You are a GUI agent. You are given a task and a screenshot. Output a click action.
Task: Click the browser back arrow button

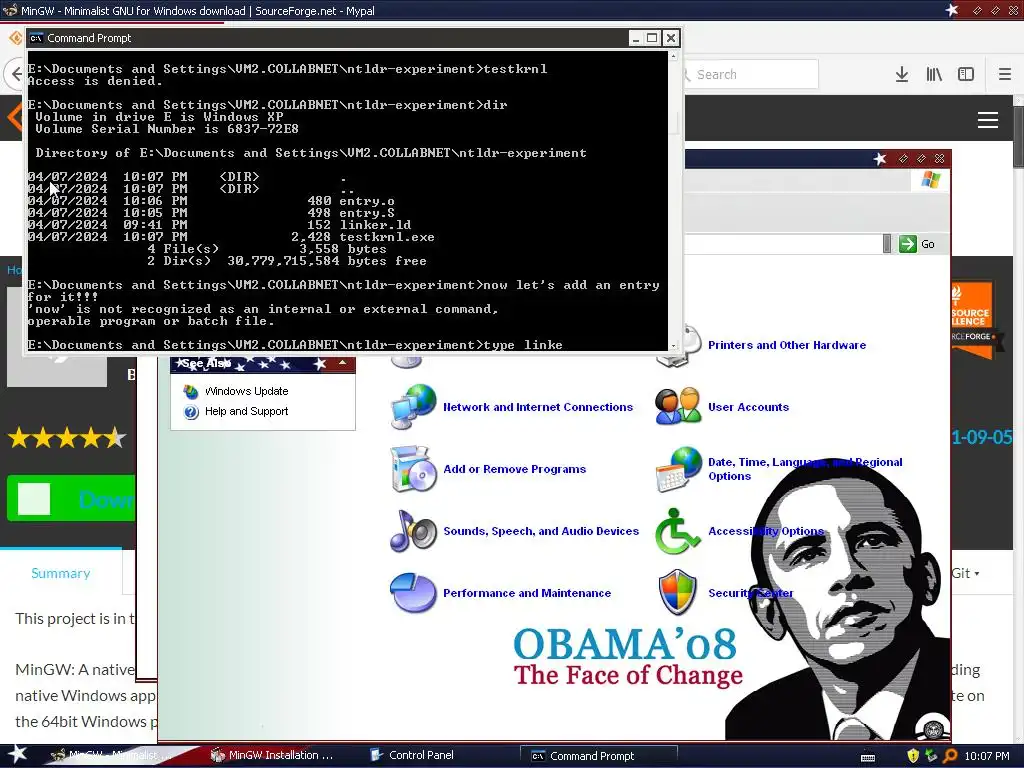(16, 74)
